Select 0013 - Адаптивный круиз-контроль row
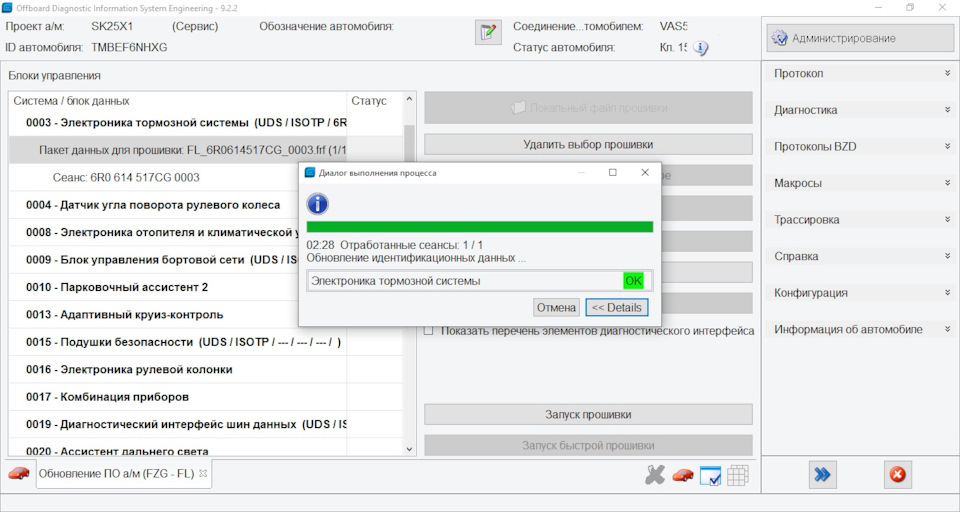This screenshot has width=960, height=512. pyautogui.click(x=153, y=315)
